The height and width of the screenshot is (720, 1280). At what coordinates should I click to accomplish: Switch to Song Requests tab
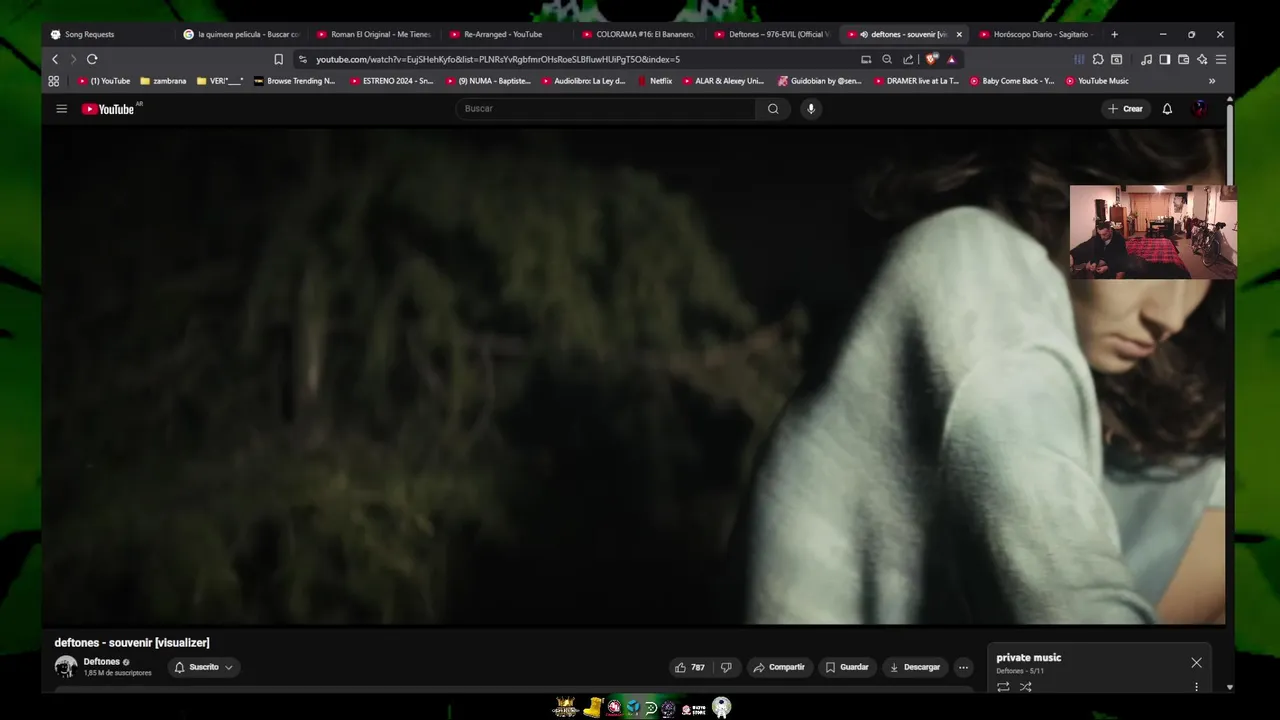coord(106,34)
